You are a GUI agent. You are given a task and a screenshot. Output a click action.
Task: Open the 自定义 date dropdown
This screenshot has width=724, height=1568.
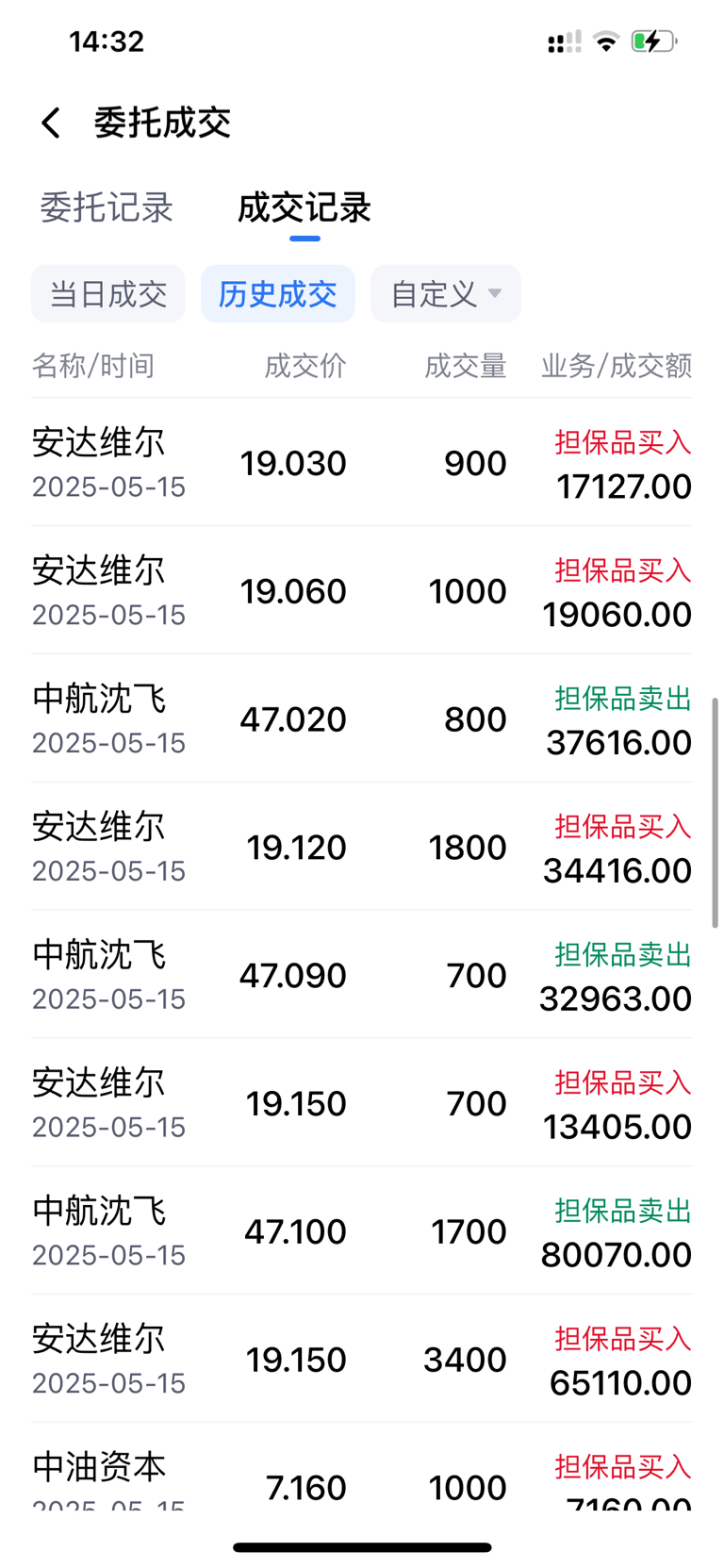click(446, 294)
